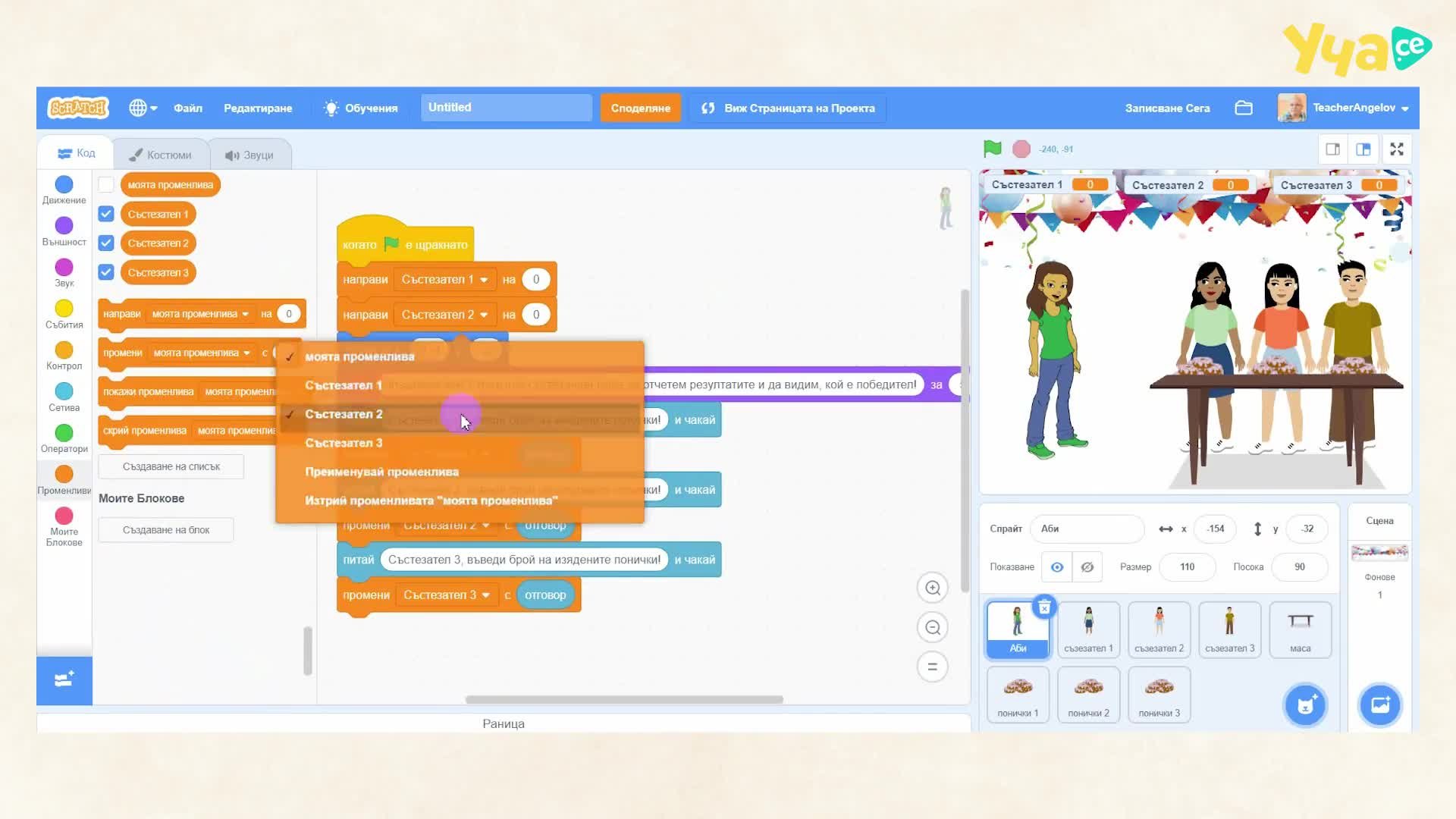1456x819 pixels.
Task: Select the Променливи block category
Action: click(64, 480)
